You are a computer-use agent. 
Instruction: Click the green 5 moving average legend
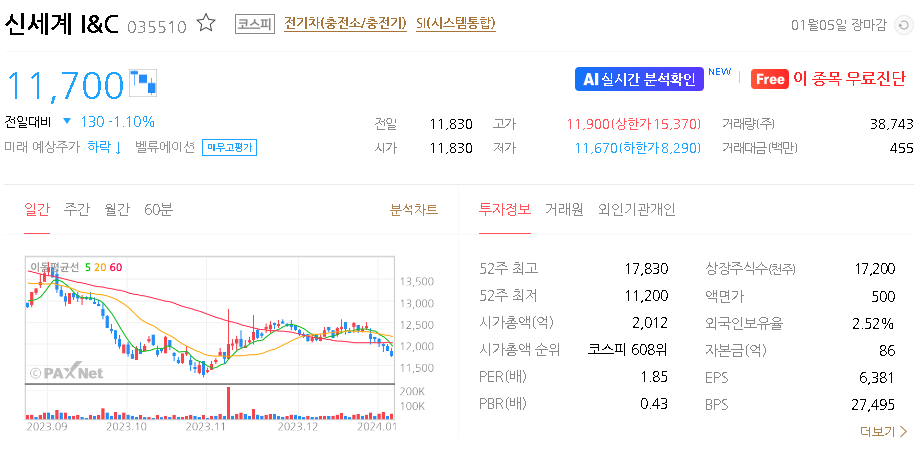[x=87, y=268]
